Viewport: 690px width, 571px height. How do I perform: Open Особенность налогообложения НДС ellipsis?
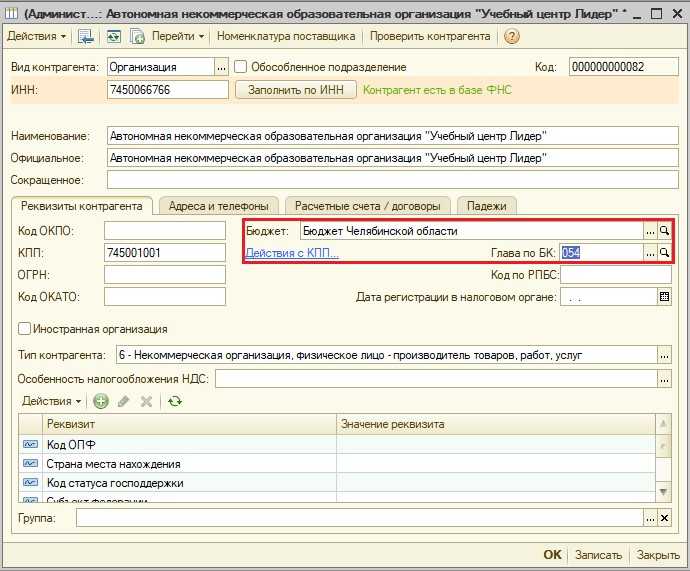[664, 379]
